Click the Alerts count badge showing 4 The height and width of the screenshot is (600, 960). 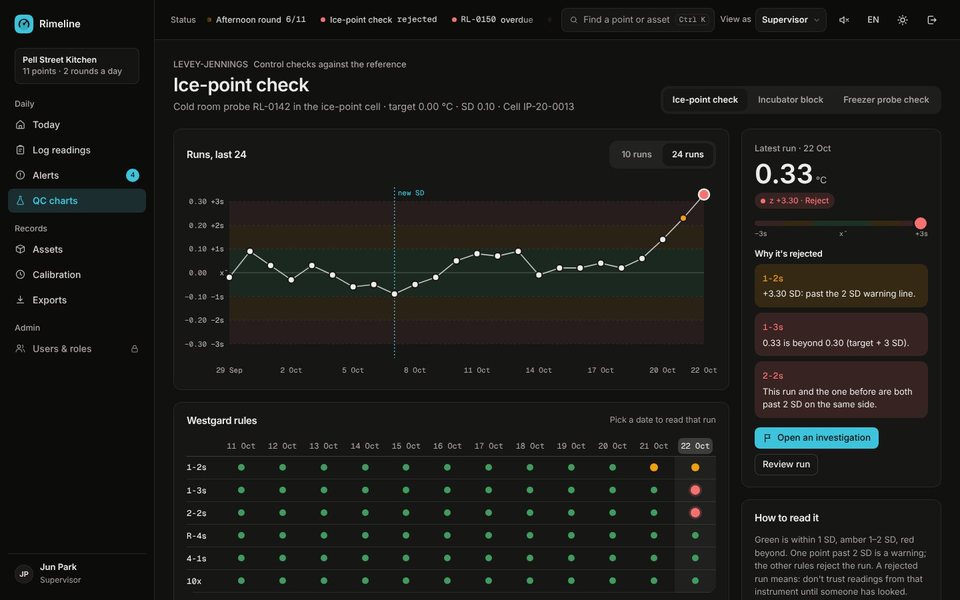tap(132, 175)
